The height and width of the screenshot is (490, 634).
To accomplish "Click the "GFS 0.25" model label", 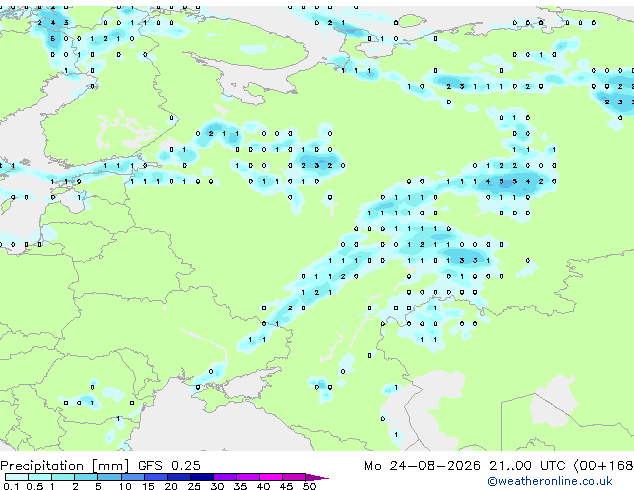I will [169, 466].
